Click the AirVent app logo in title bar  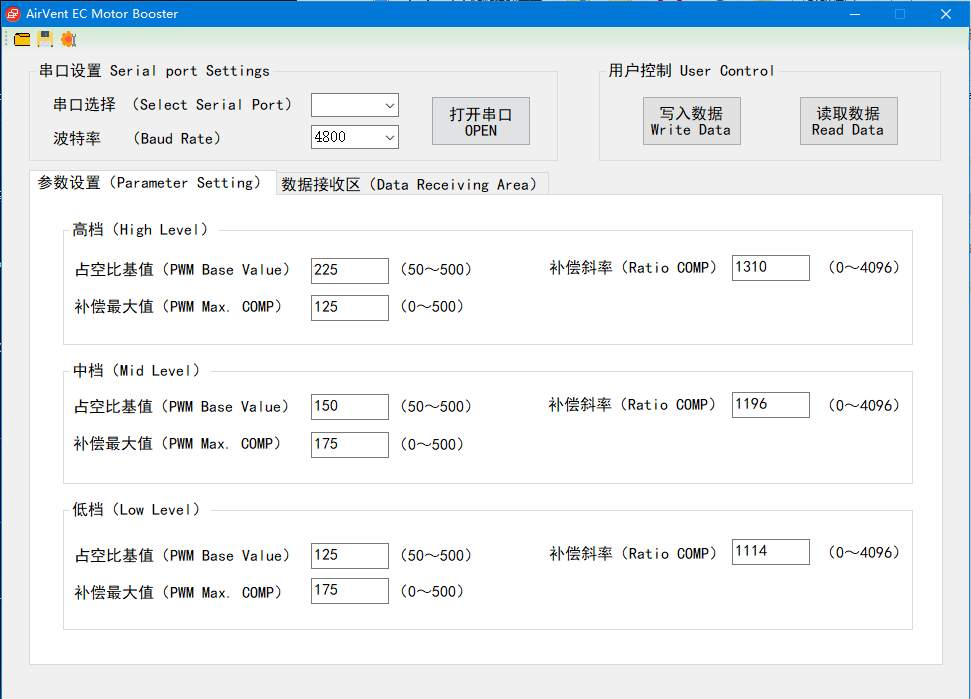tap(13, 14)
